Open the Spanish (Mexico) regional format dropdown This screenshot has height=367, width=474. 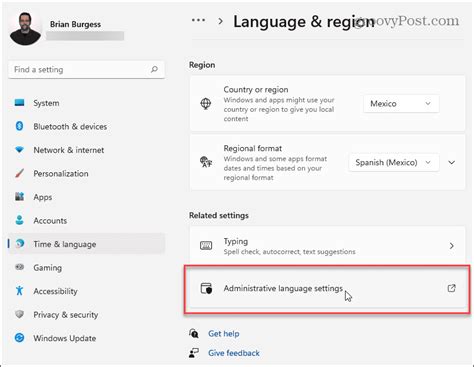393,162
